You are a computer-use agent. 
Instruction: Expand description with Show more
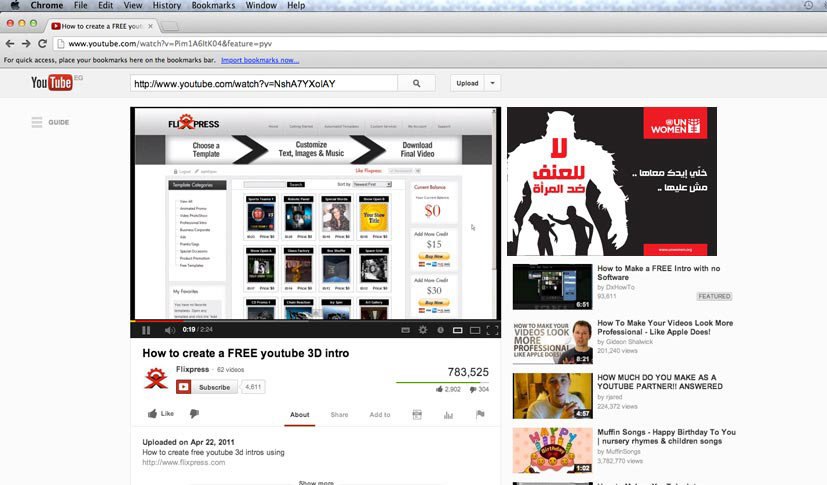tap(316, 482)
